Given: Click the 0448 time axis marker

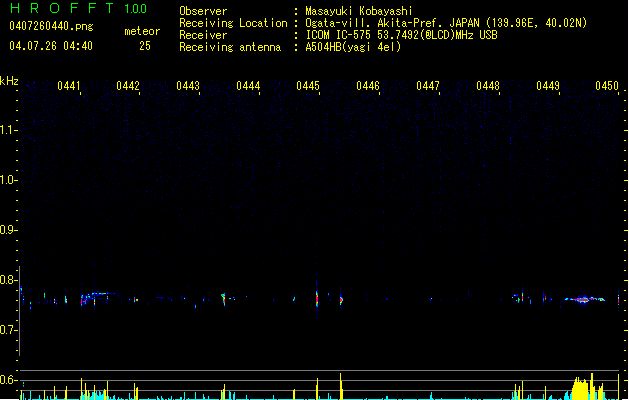Looking at the screenshot, I should pyautogui.click(x=488, y=85).
